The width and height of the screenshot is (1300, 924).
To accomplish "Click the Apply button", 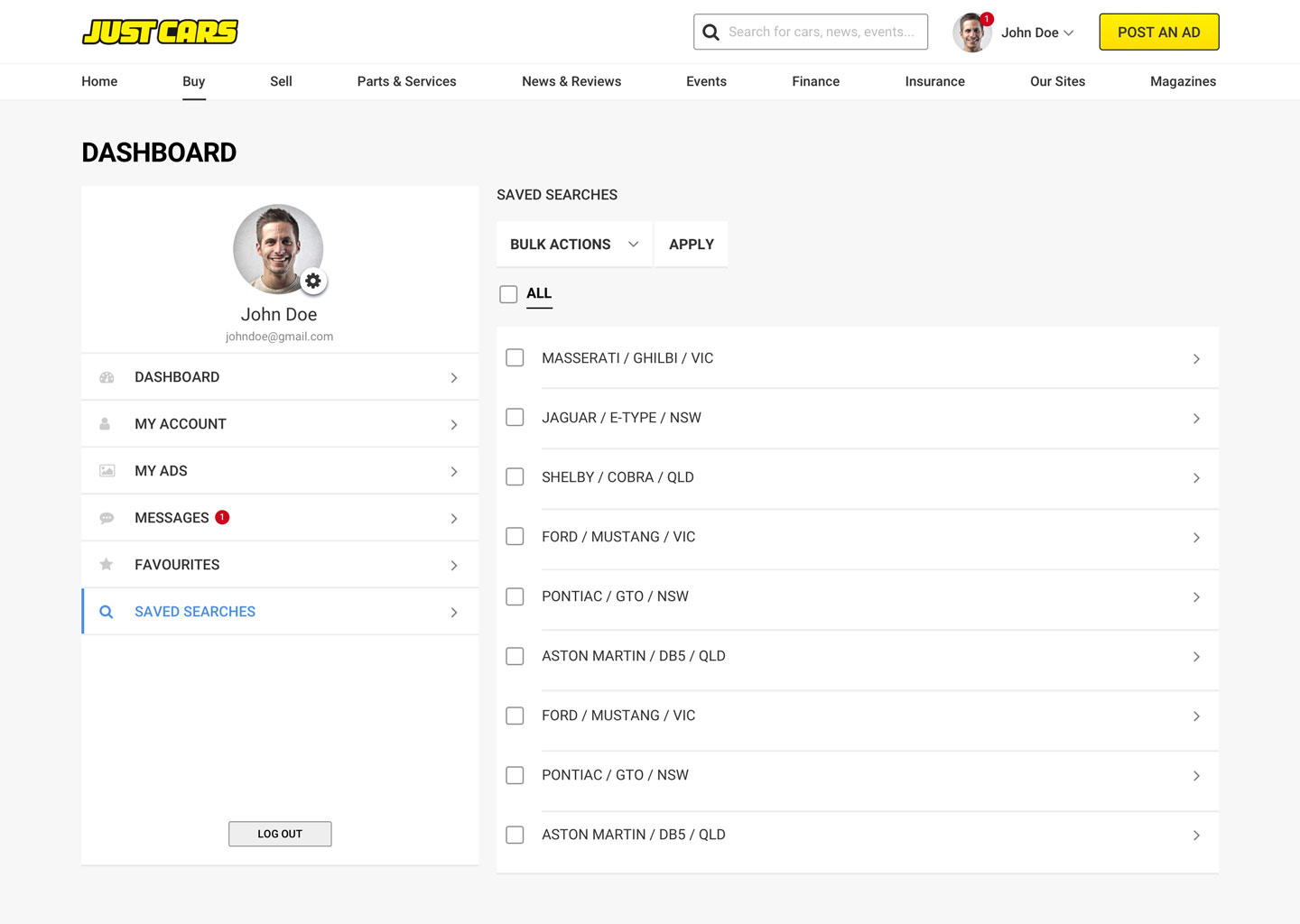I will click(x=692, y=245).
